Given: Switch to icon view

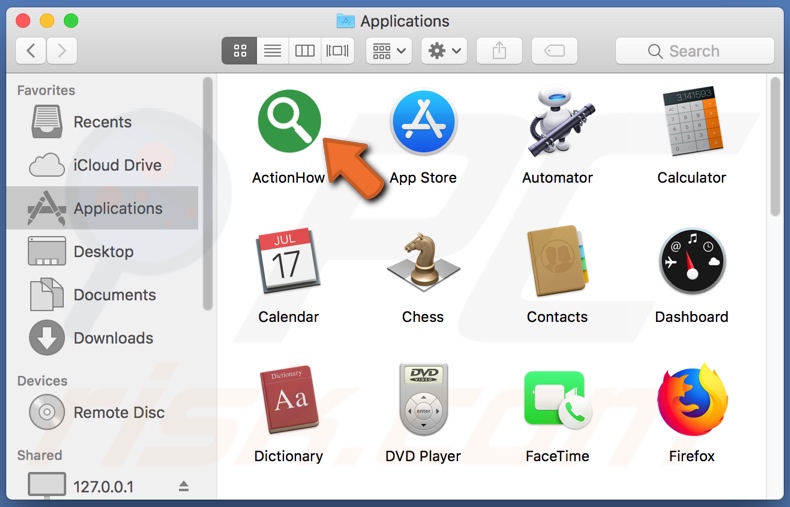Looking at the screenshot, I should point(240,51).
